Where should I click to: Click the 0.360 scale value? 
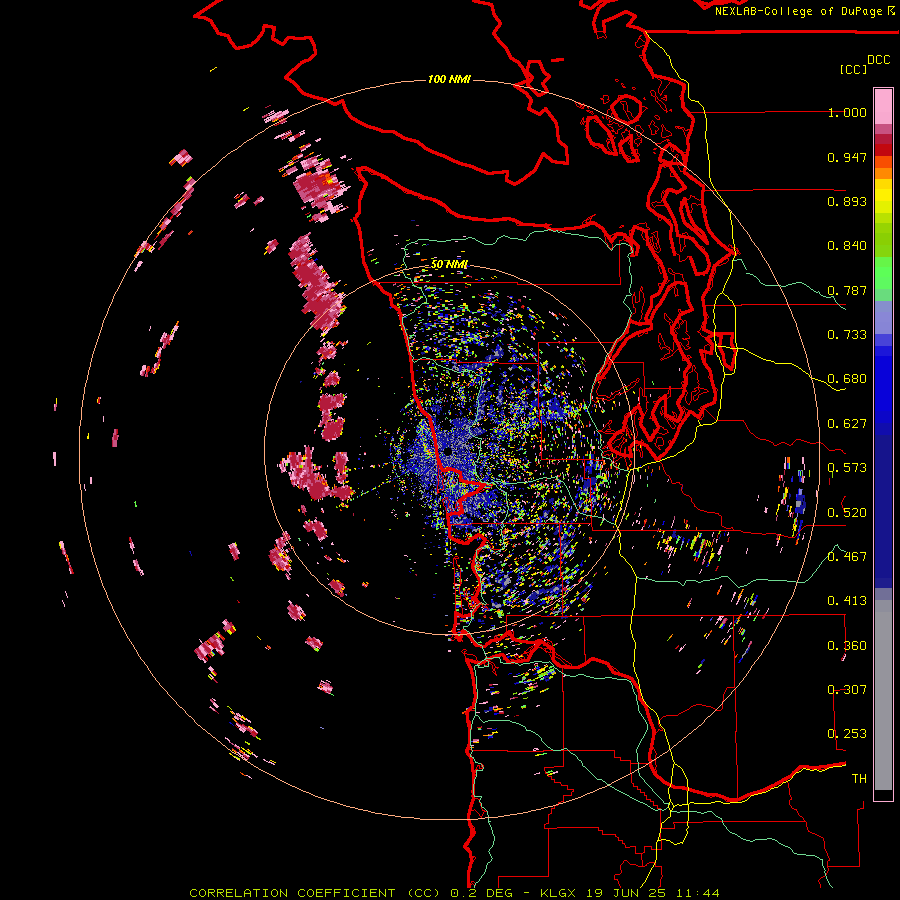tap(847, 646)
